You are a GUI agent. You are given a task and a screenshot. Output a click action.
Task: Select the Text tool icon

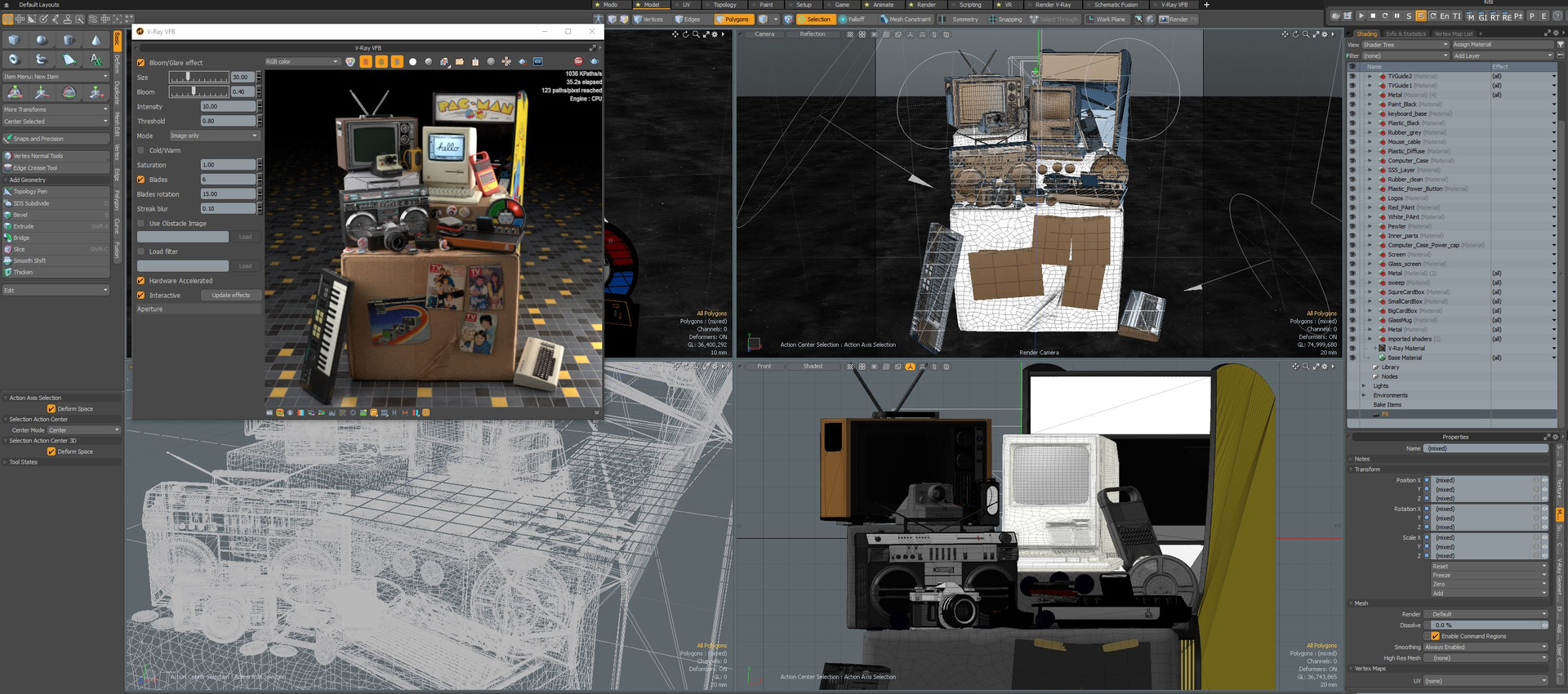tap(96, 60)
